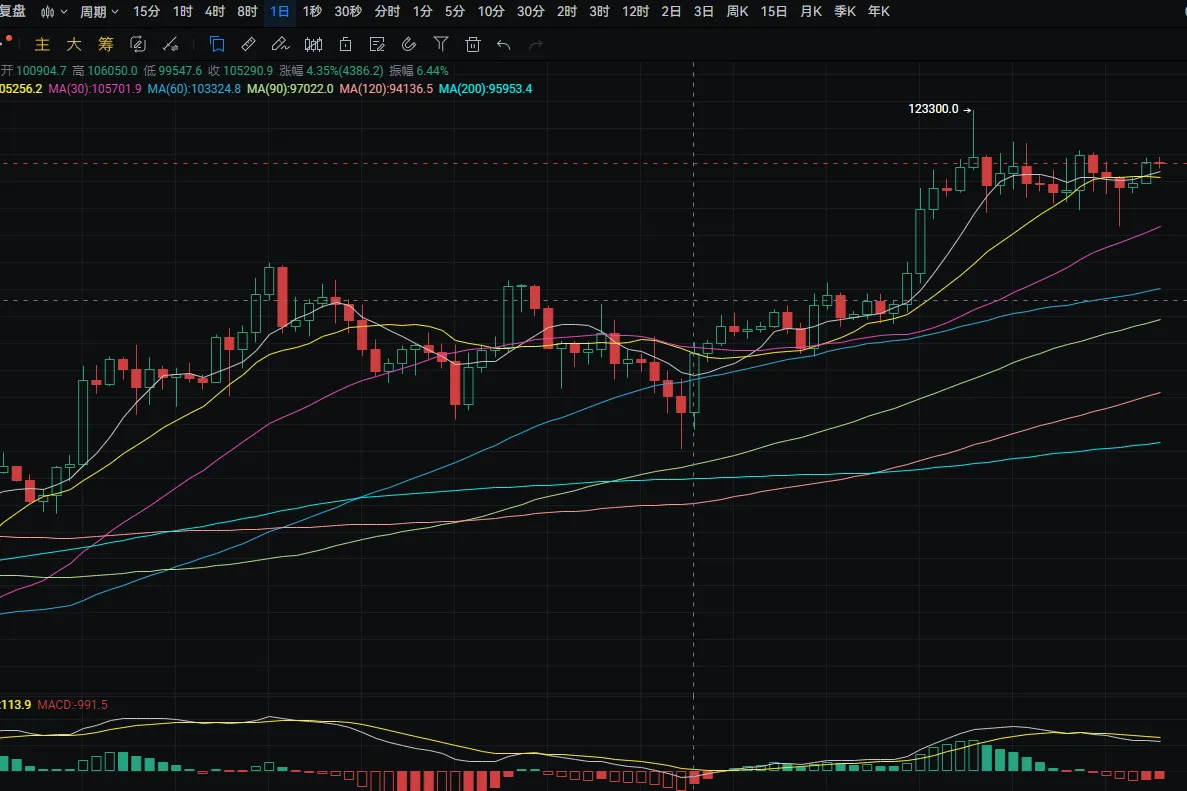The height and width of the screenshot is (791, 1187).
Task: Click the magnet snap icon
Action: (x=409, y=45)
